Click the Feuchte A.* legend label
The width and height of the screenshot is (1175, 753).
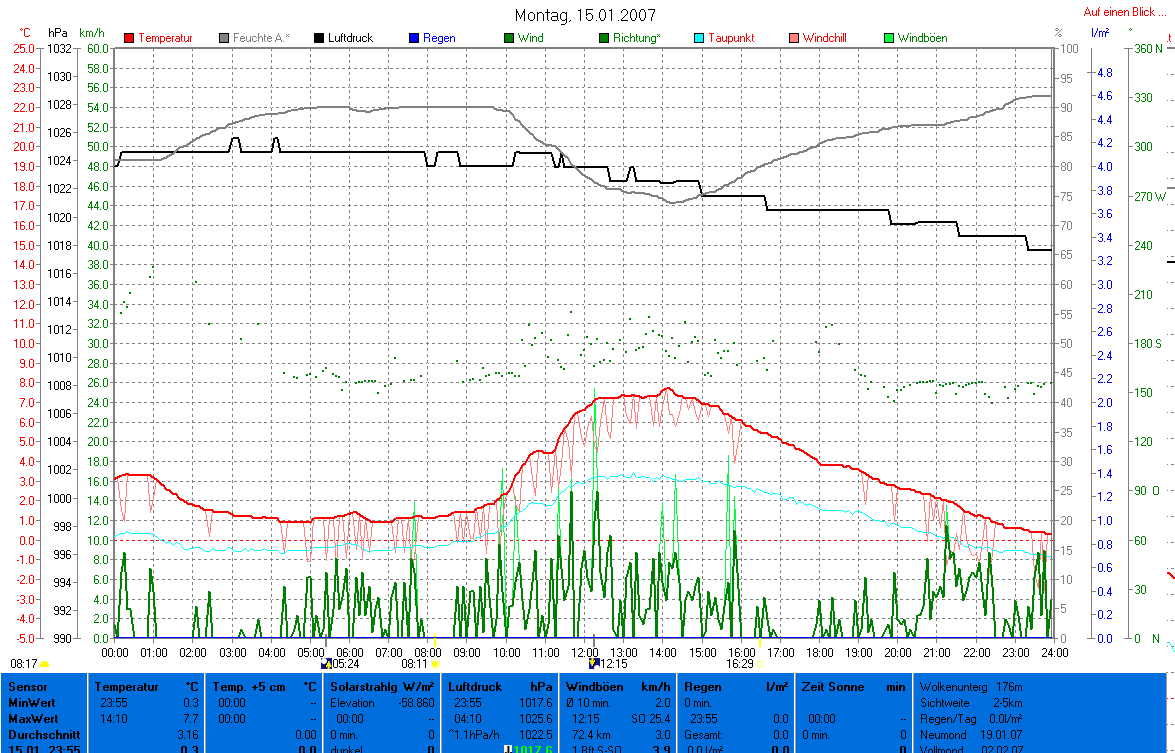[x=261, y=38]
